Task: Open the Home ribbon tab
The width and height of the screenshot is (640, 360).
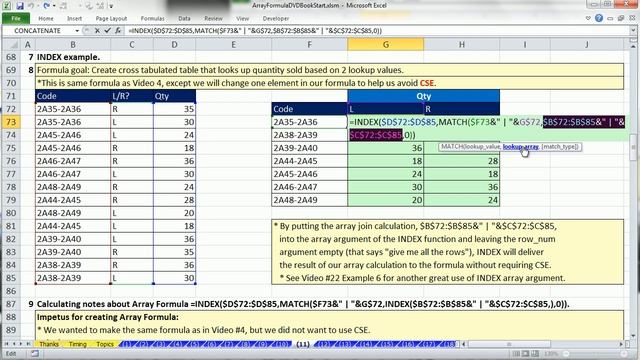Action: tap(46, 18)
